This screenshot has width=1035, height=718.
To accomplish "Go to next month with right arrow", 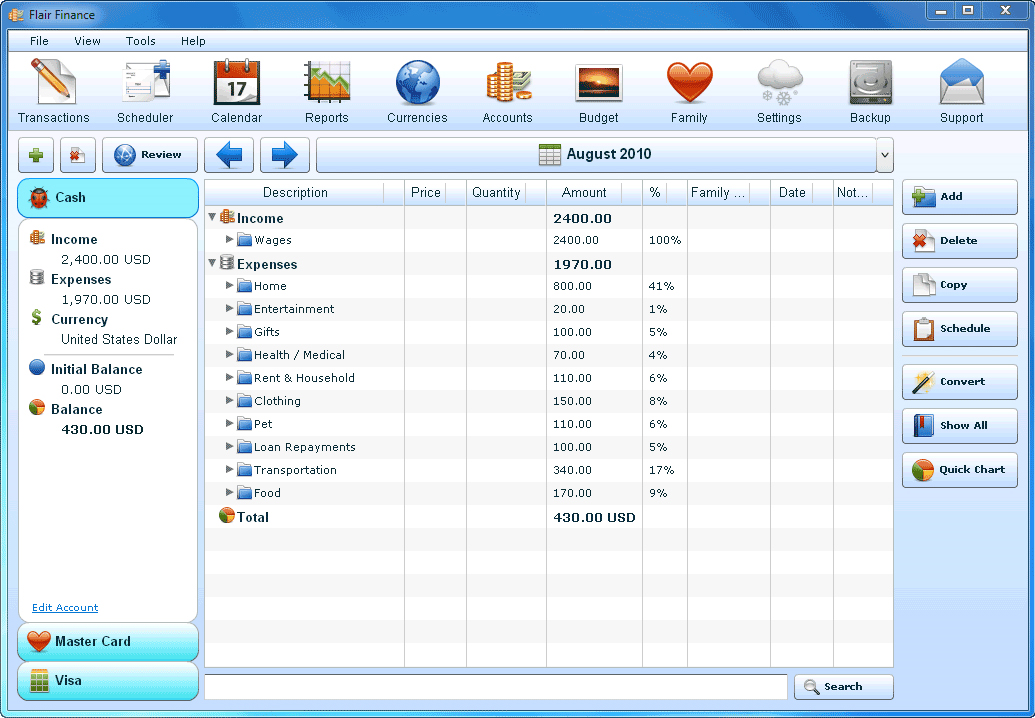I will pos(285,155).
